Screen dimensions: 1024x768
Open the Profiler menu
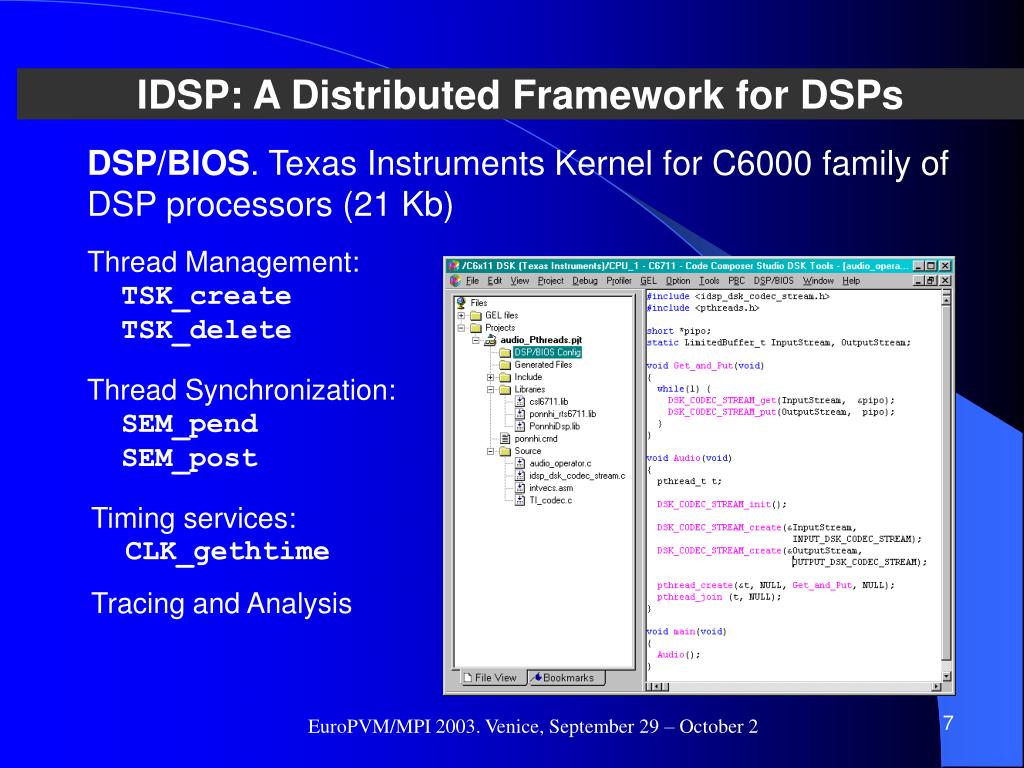click(x=618, y=281)
